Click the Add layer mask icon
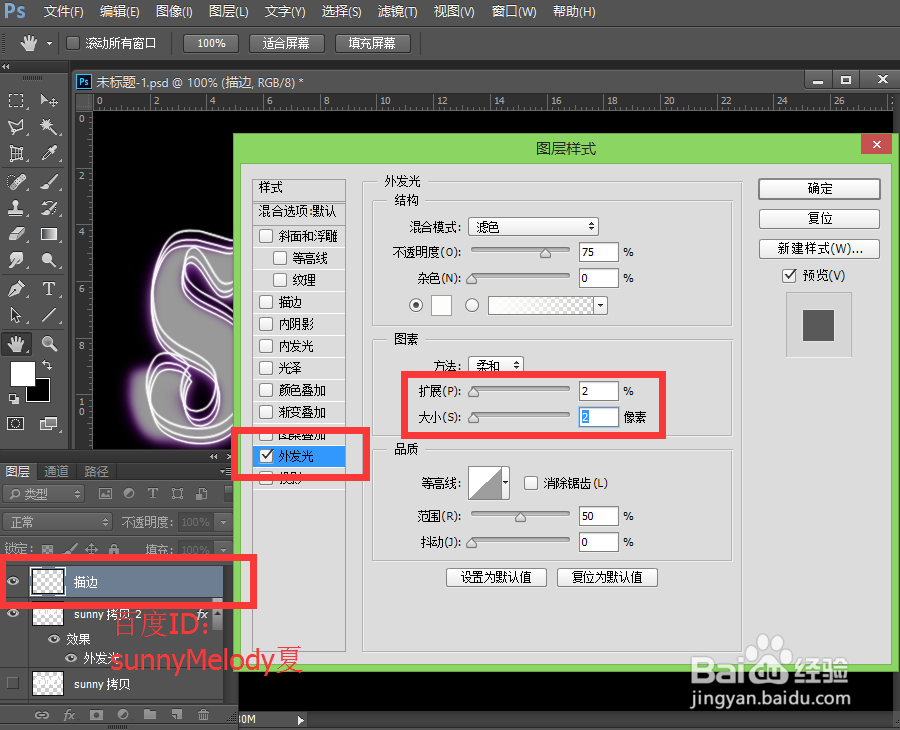The width and height of the screenshot is (900, 730). pos(97,715)
